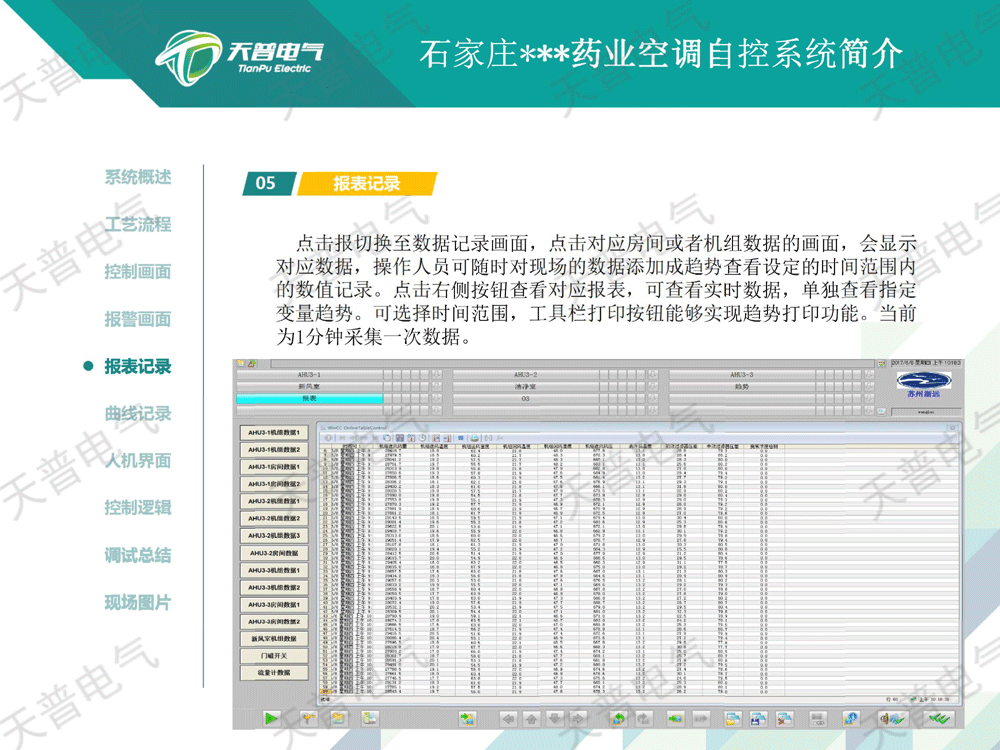Viewport: 1000px width, 750px height.
Task: Click the 天普电气 TianPu Electric logo
Action: pyautogui.click(x=240, y=57)
